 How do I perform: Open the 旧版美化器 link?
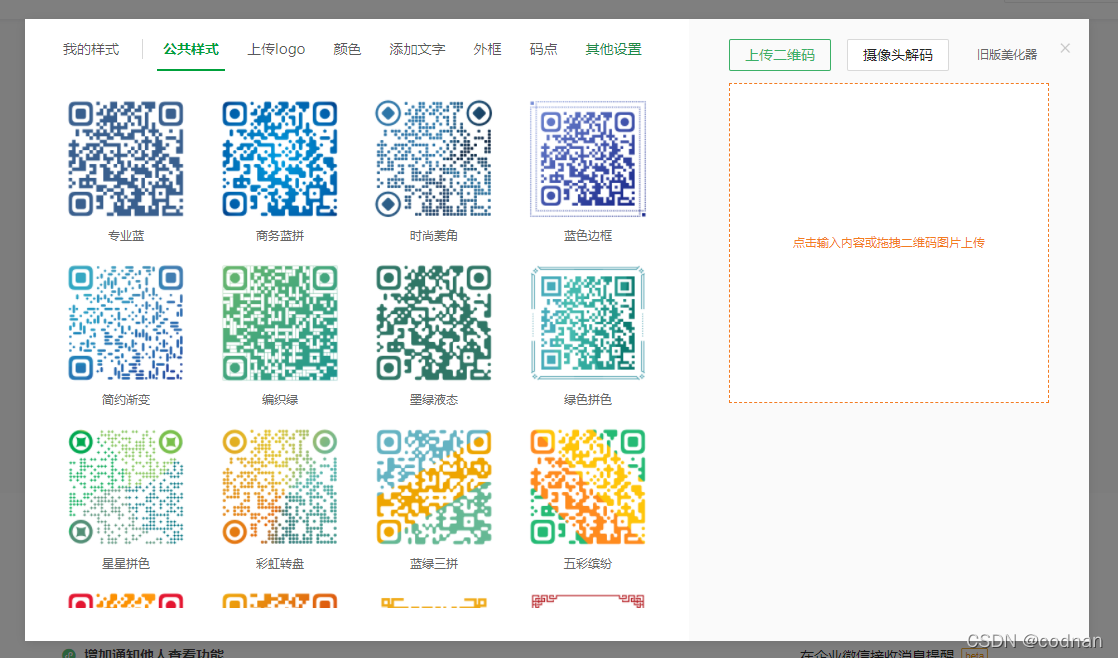point(1007,55)
